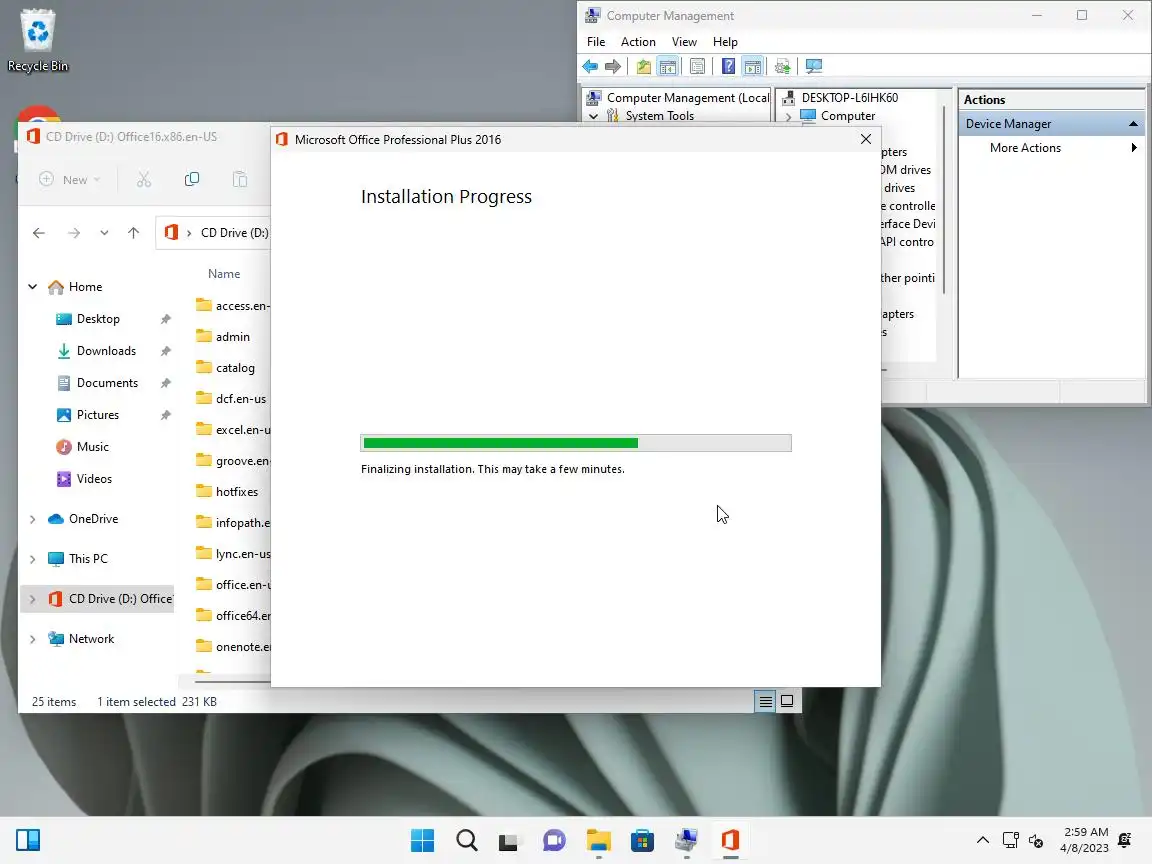Collapse System Tools tree node
The height and width of the screenshot is (864, 1152).
point(593,116)
